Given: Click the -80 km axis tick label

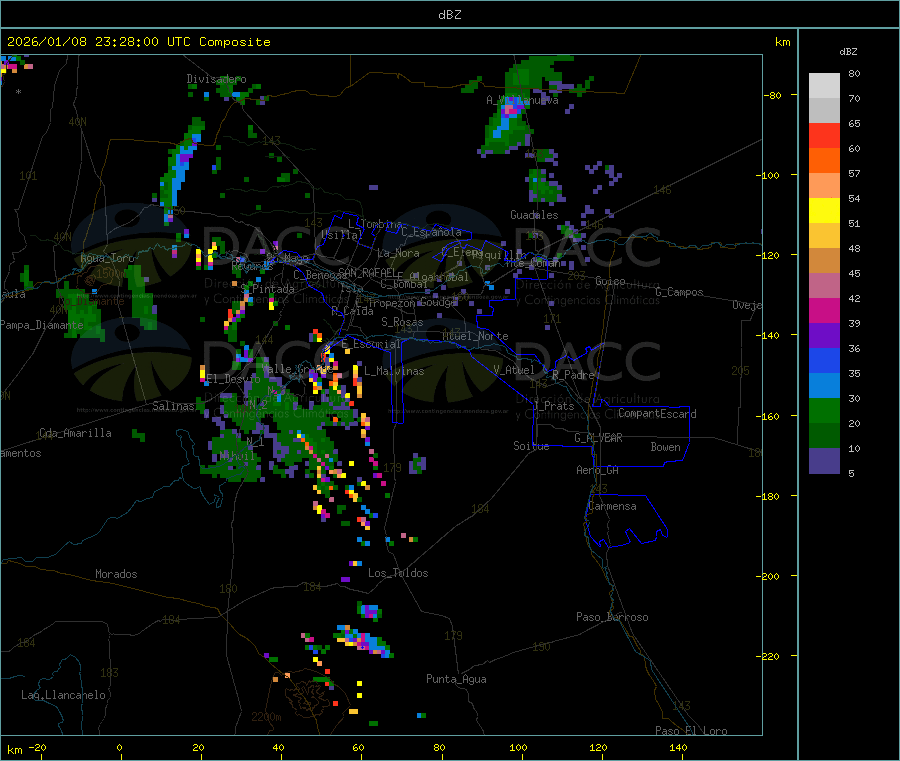Looking at the screenshot, I should pyautogui.click(x=773, y=95).
